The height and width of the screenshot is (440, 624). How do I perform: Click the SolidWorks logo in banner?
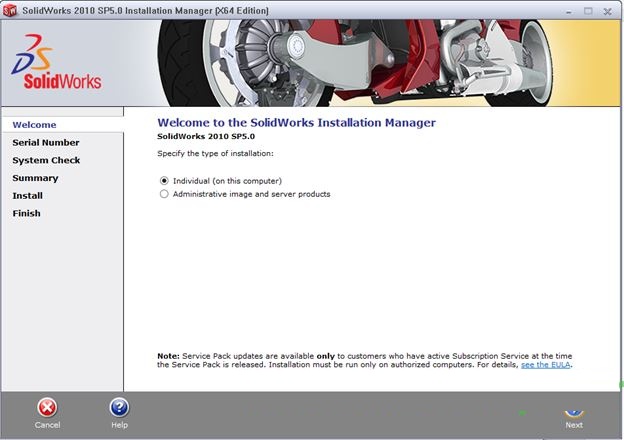pos(56,62)
